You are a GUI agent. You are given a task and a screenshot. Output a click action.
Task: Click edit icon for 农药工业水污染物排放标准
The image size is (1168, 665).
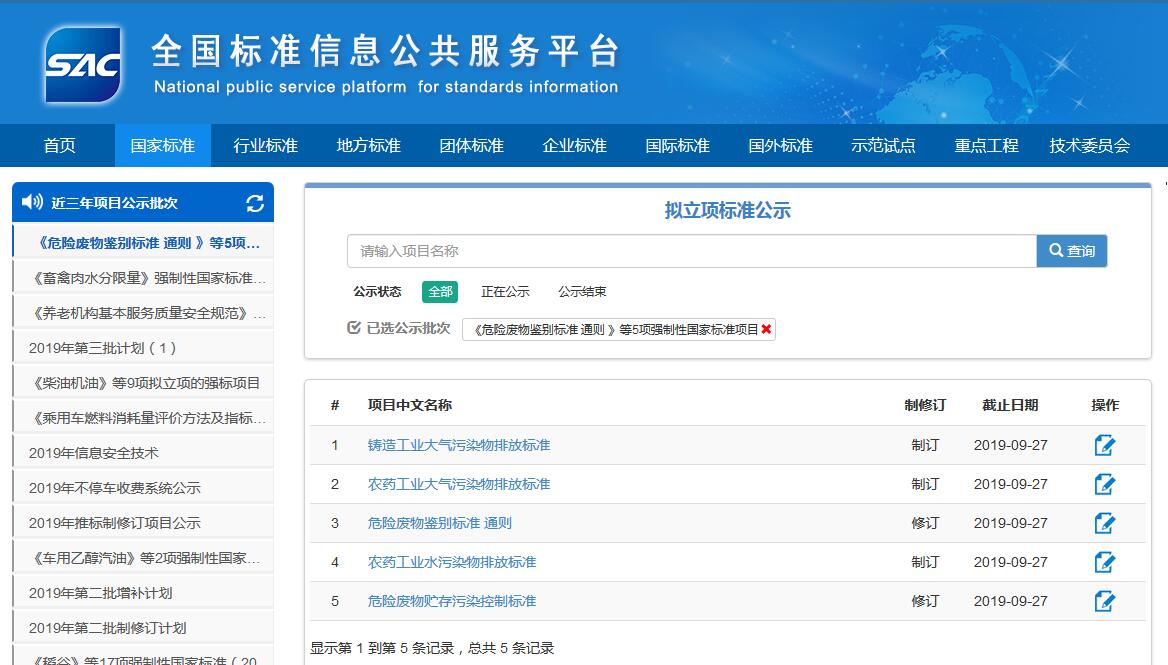(1104, 562)
